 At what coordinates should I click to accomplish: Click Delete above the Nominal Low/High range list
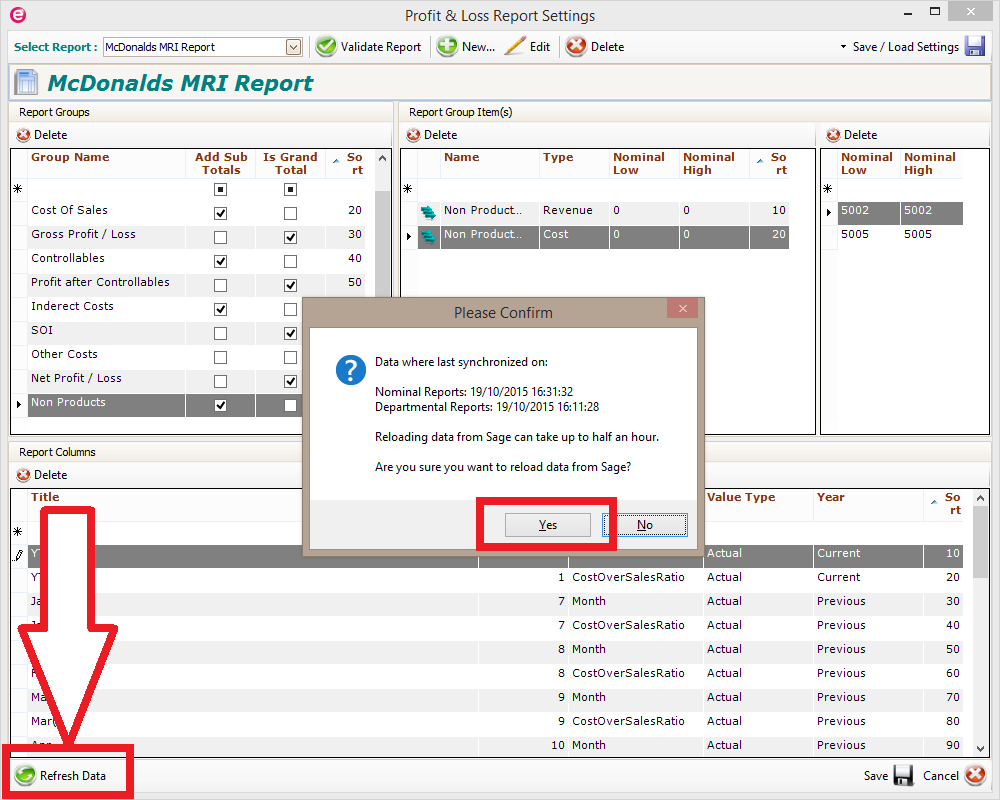852,135
